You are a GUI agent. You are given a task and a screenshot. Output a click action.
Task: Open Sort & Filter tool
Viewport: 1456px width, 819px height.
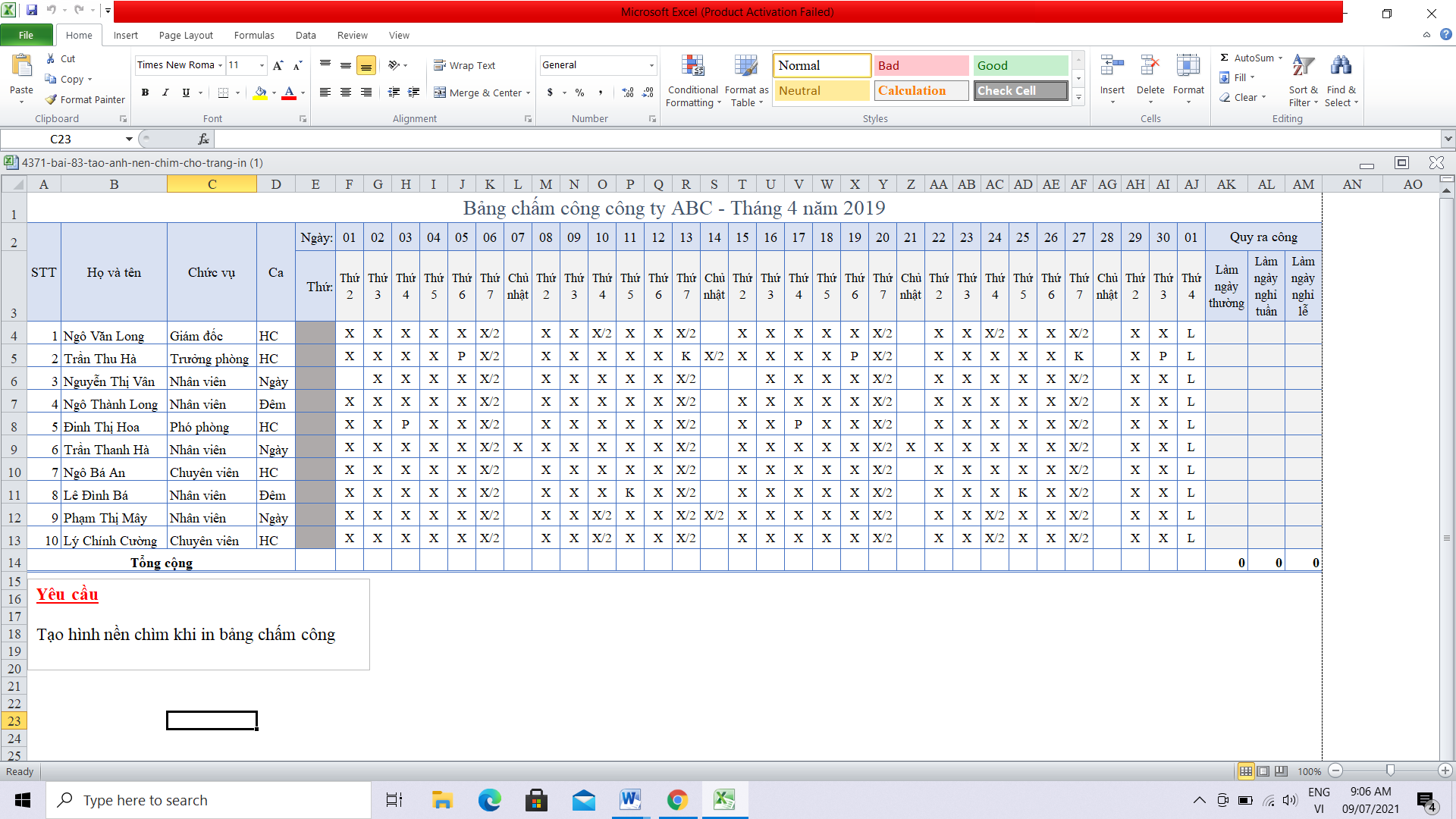pyautogui.click(x=1303, y=67)
